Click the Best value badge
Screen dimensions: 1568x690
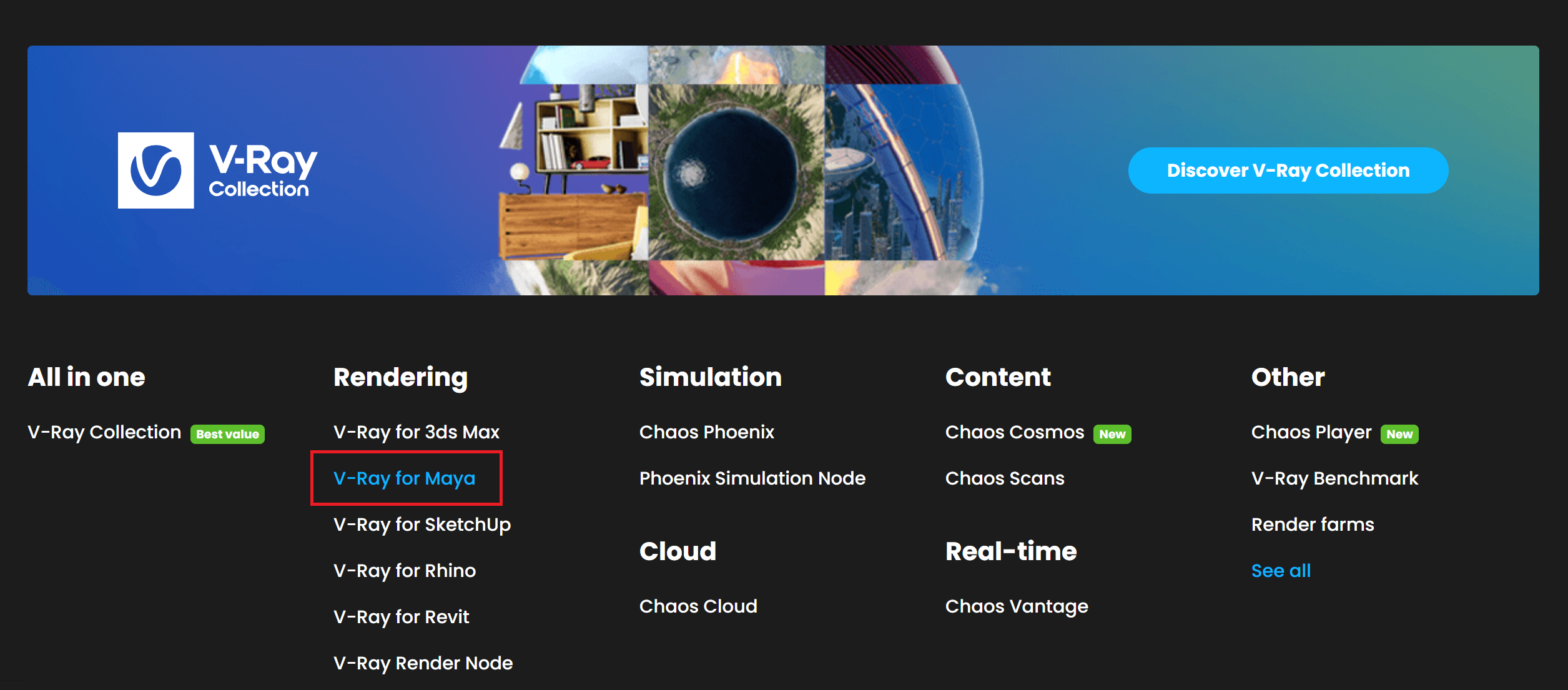point(227,434)
